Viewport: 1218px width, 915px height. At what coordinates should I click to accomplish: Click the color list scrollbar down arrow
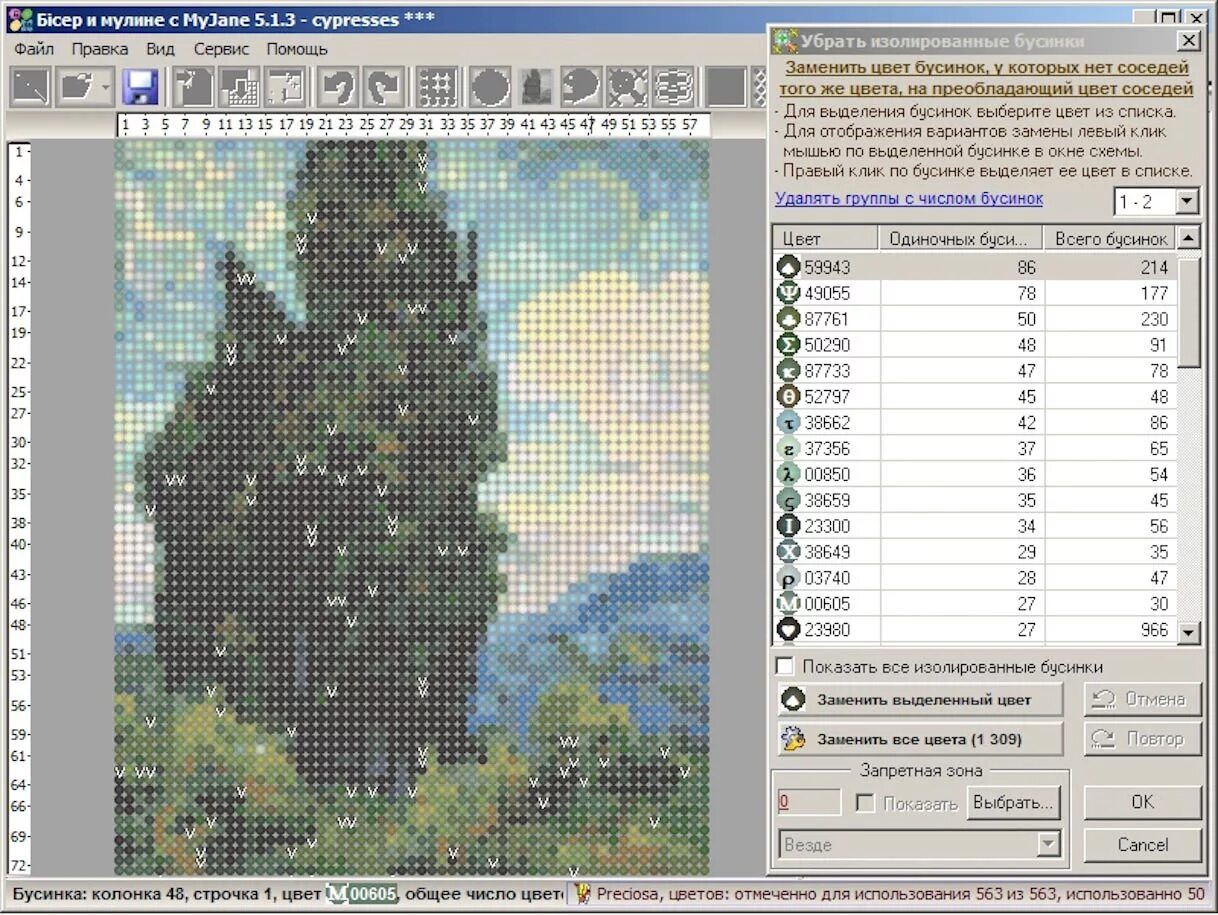tap(1188, 632)
